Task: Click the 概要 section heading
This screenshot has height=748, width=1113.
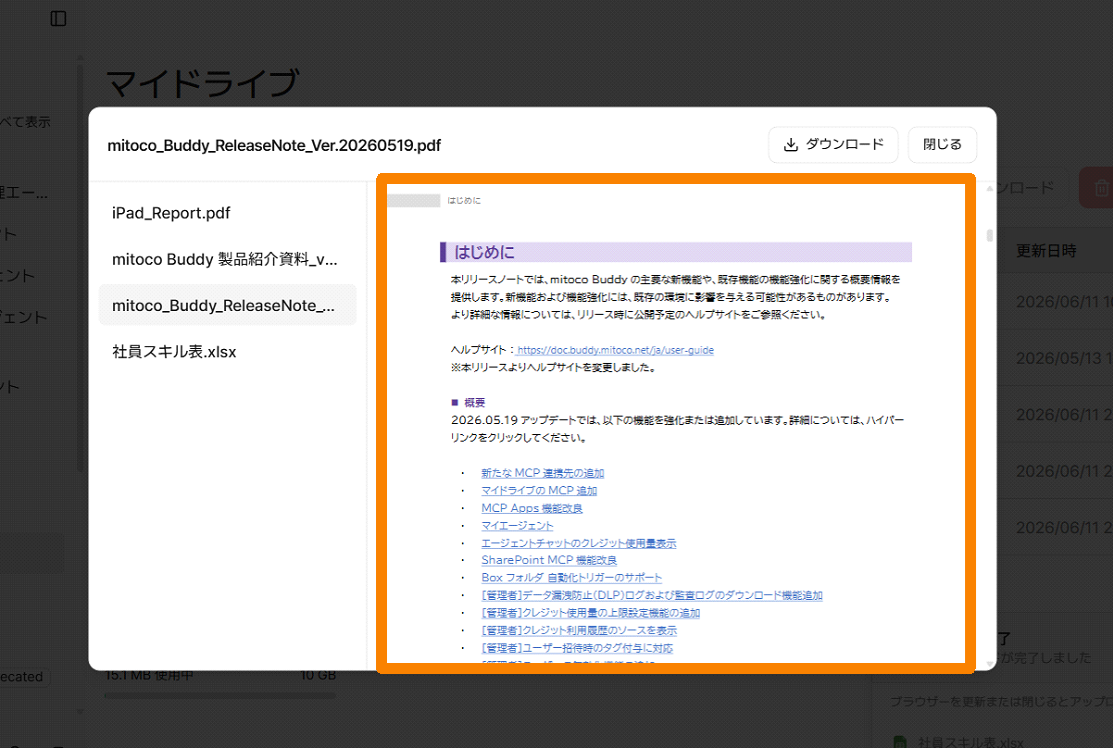Action: (474, 402)
